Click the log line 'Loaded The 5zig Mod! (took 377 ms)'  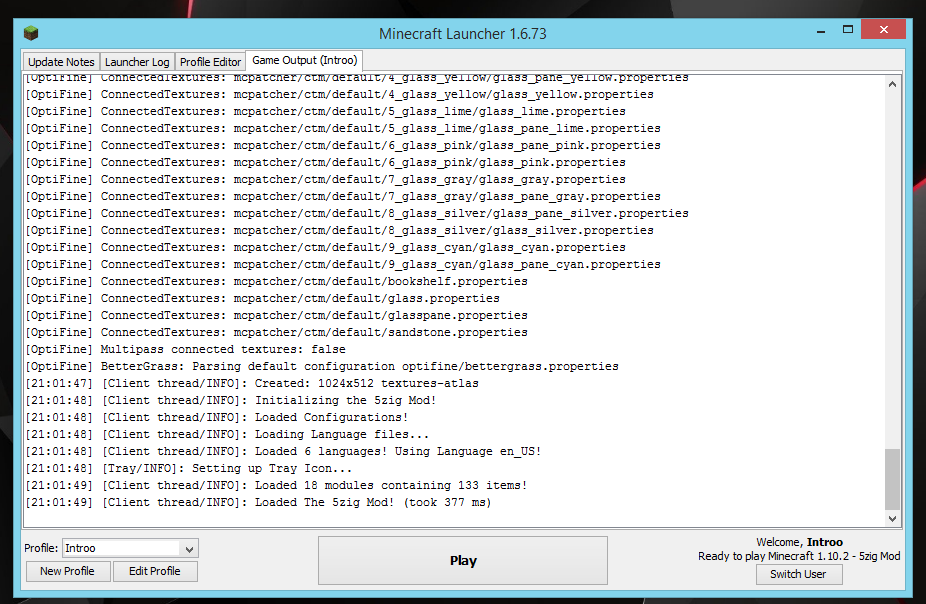(x=258, y=502)
